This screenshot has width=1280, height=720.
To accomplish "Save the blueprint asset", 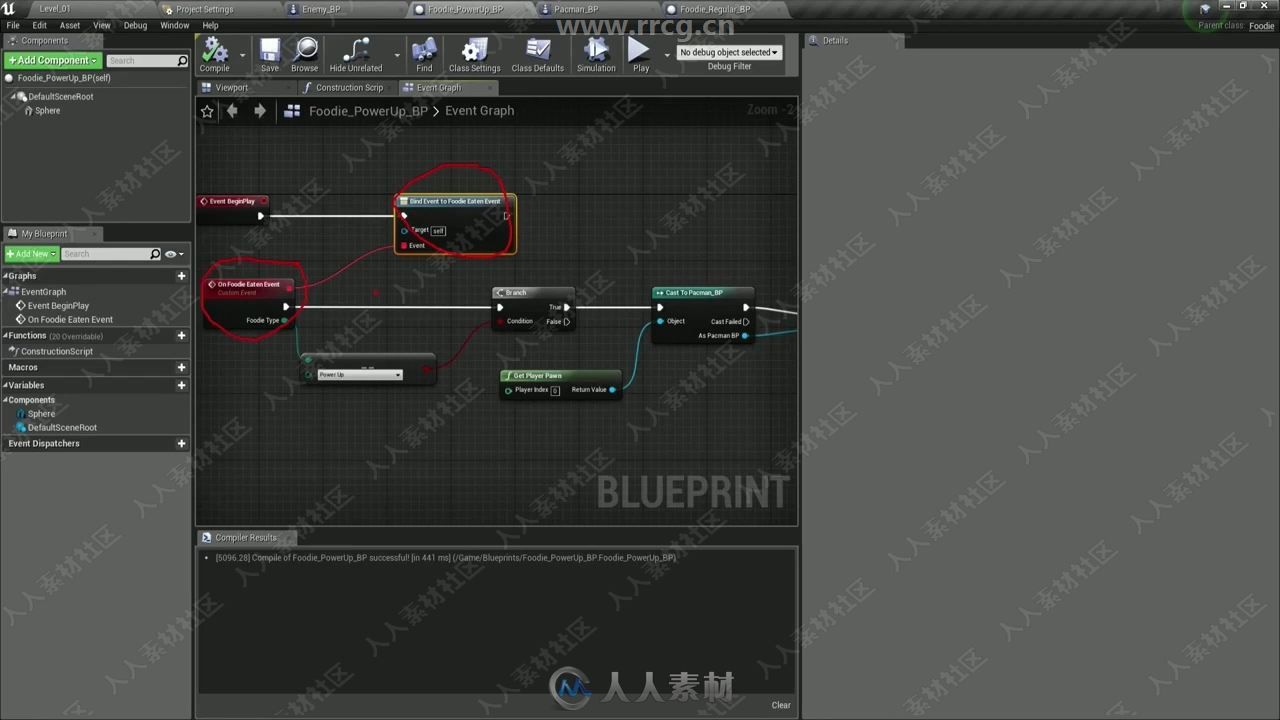I will click(270, 55).
